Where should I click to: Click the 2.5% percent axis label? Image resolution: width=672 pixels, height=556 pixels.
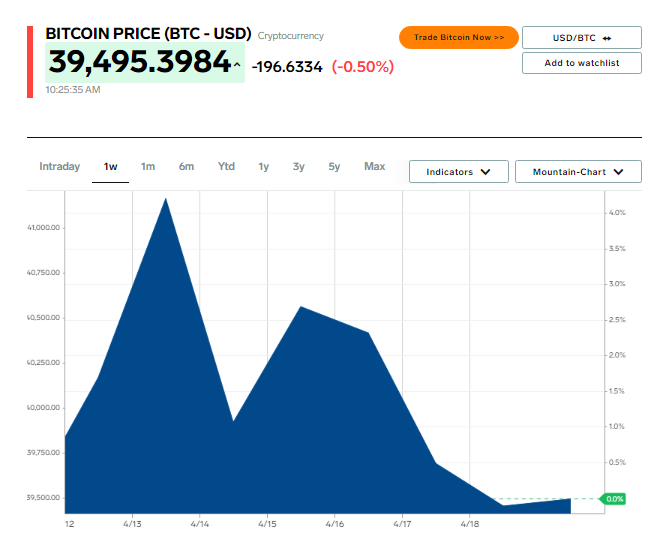[617, 320]
